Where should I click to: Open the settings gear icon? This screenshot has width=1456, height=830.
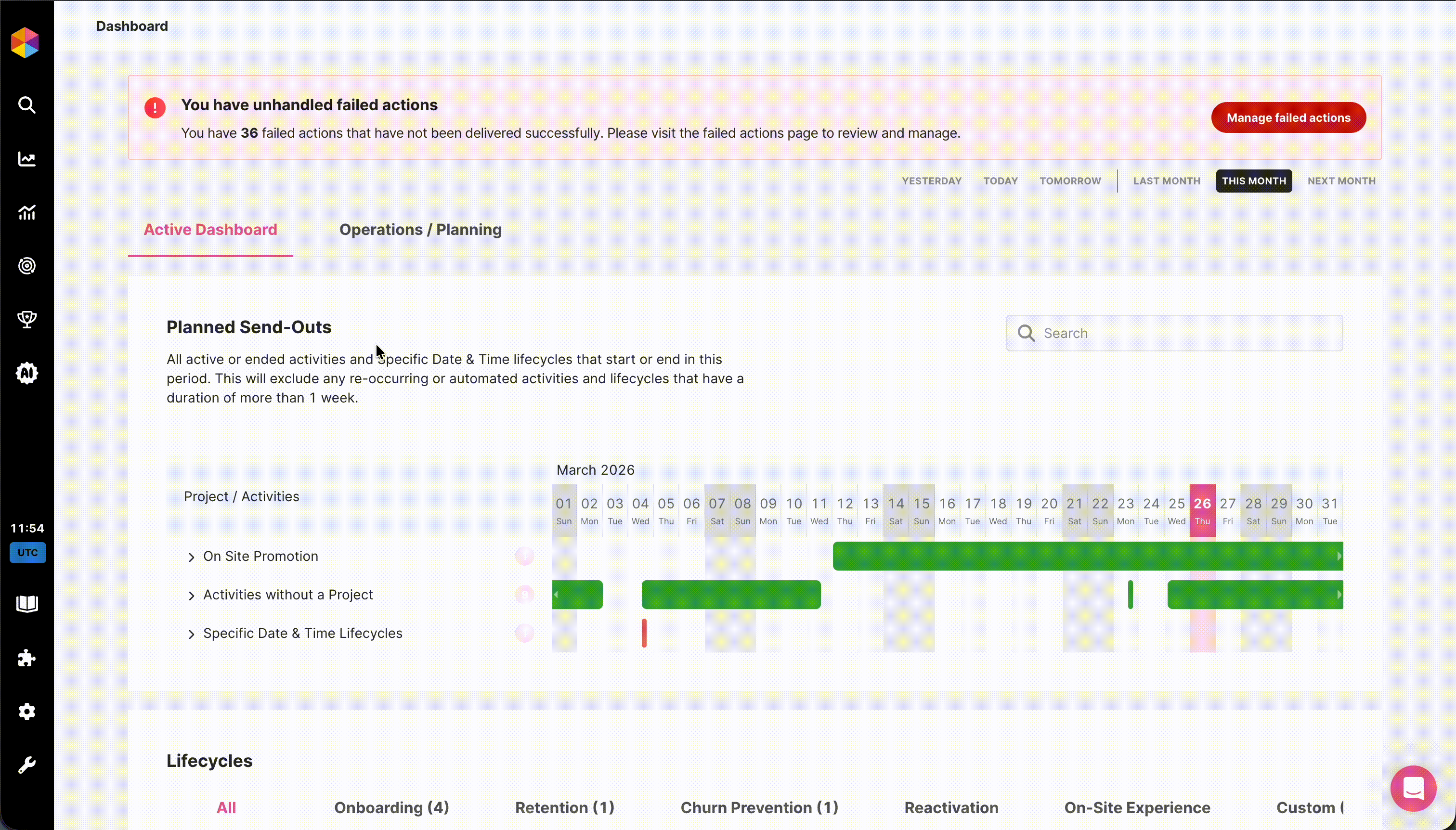click(x=27, y=712)
